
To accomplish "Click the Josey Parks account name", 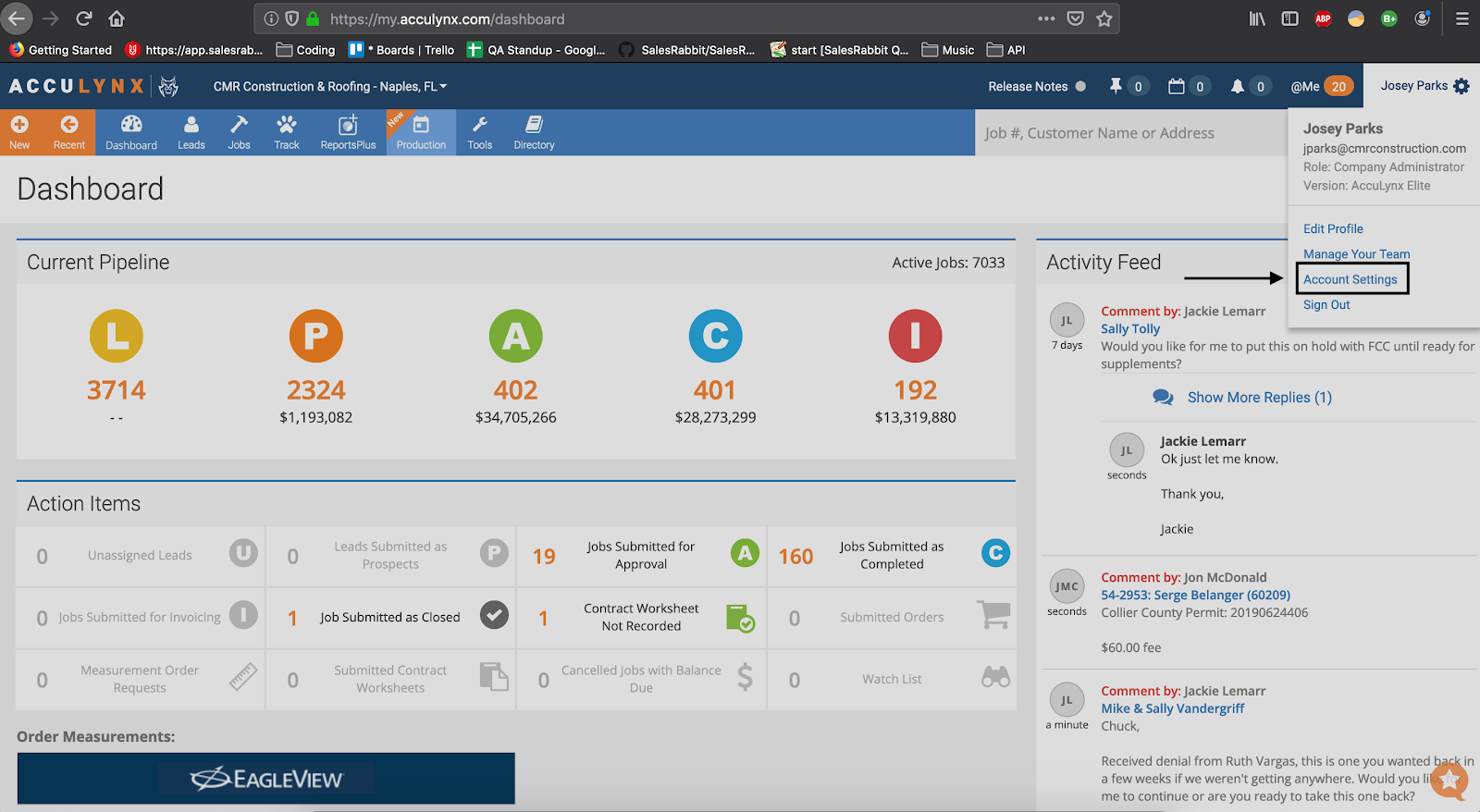I will coord(1413,86).
